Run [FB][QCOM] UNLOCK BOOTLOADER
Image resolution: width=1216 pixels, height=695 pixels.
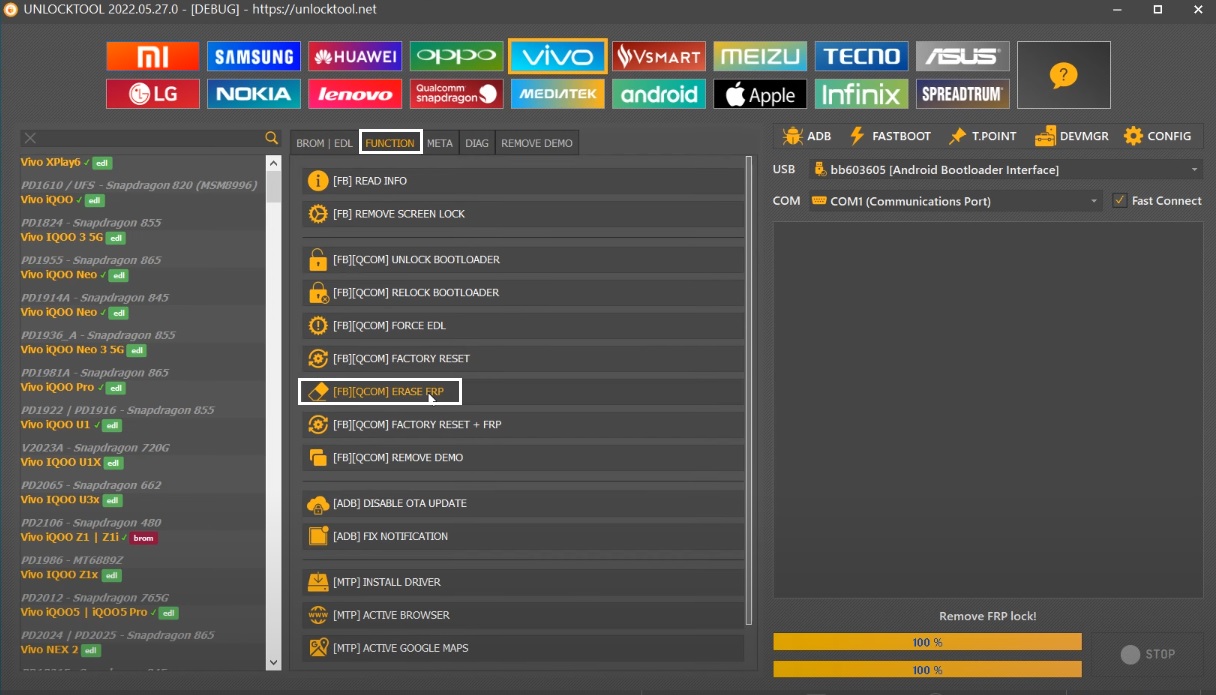pyautogui.click(x=523, y=260)
